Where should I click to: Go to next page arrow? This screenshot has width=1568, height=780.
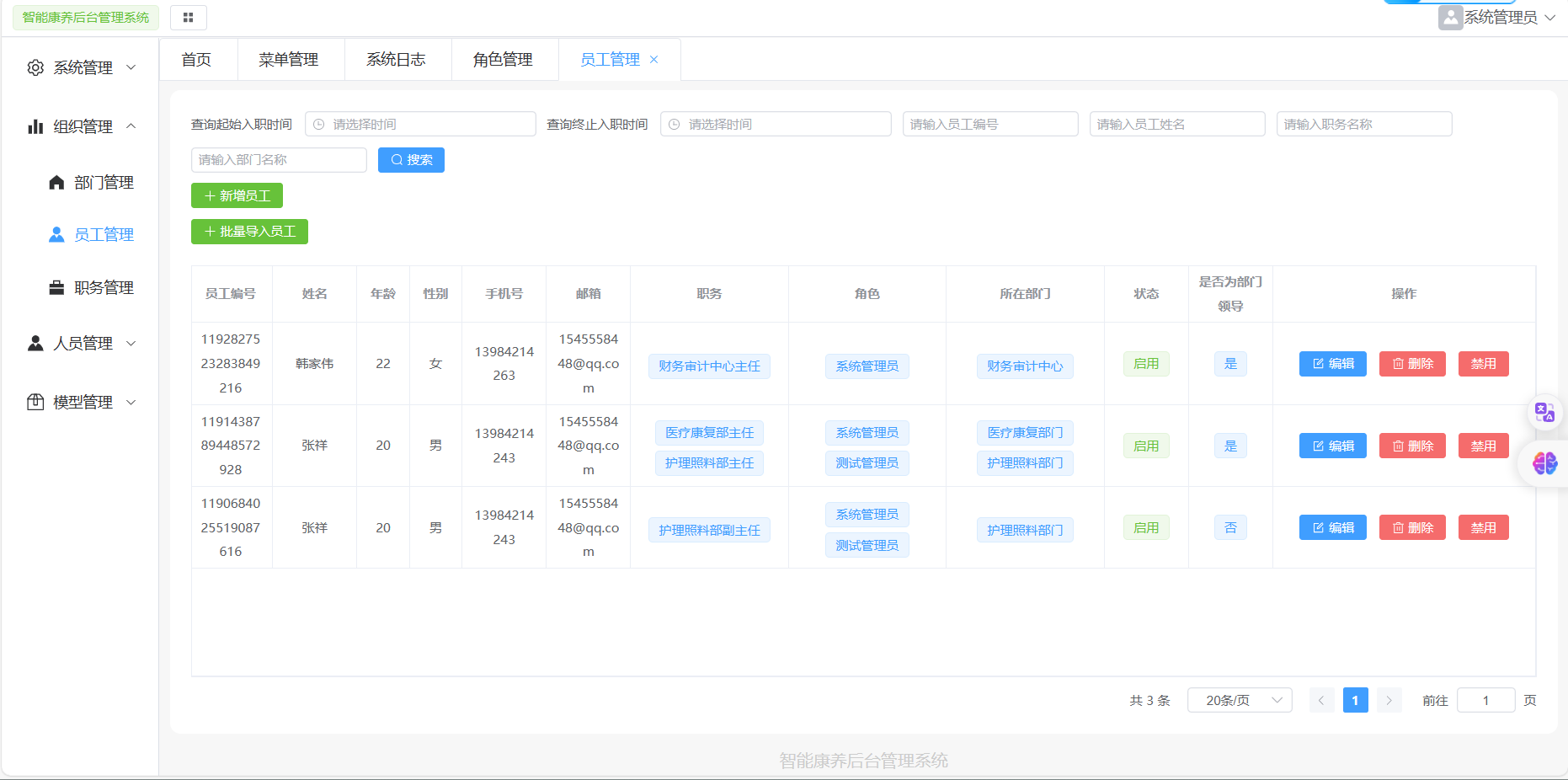click(1389, 700)
